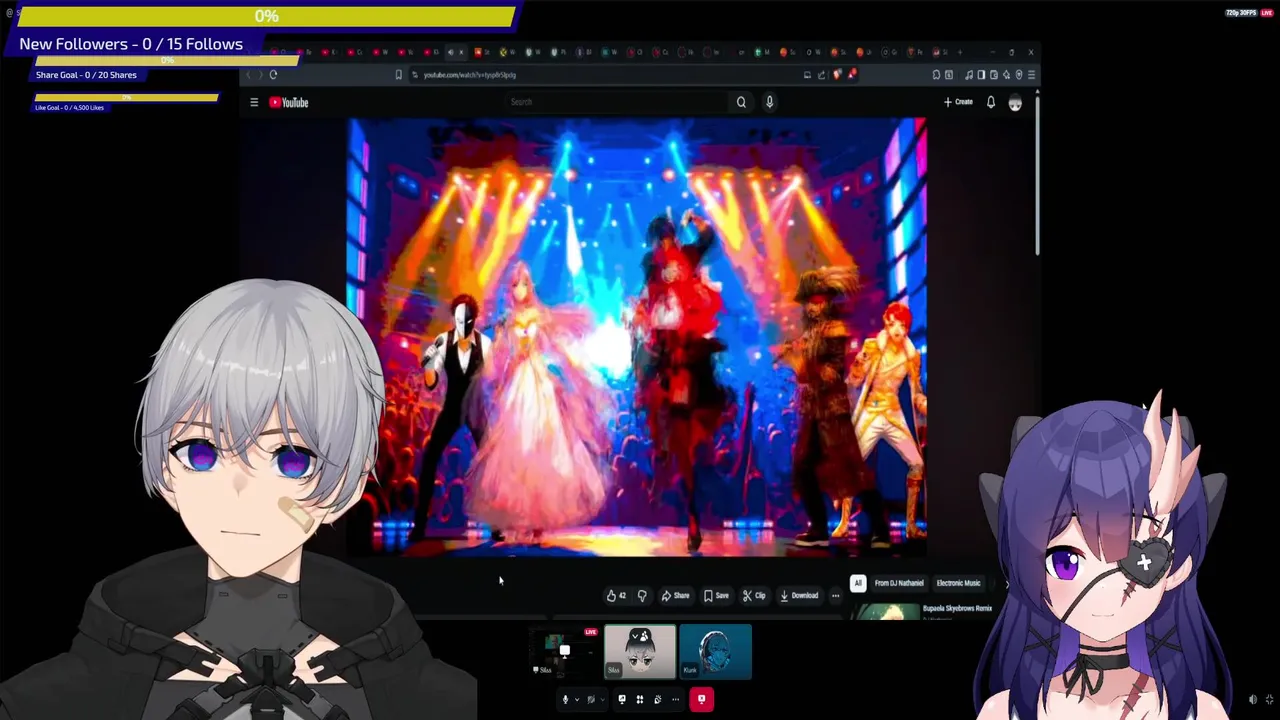
Task: Open the Bupaela Skyebrows Remix thumbnail
Action: tap(886, 611)
